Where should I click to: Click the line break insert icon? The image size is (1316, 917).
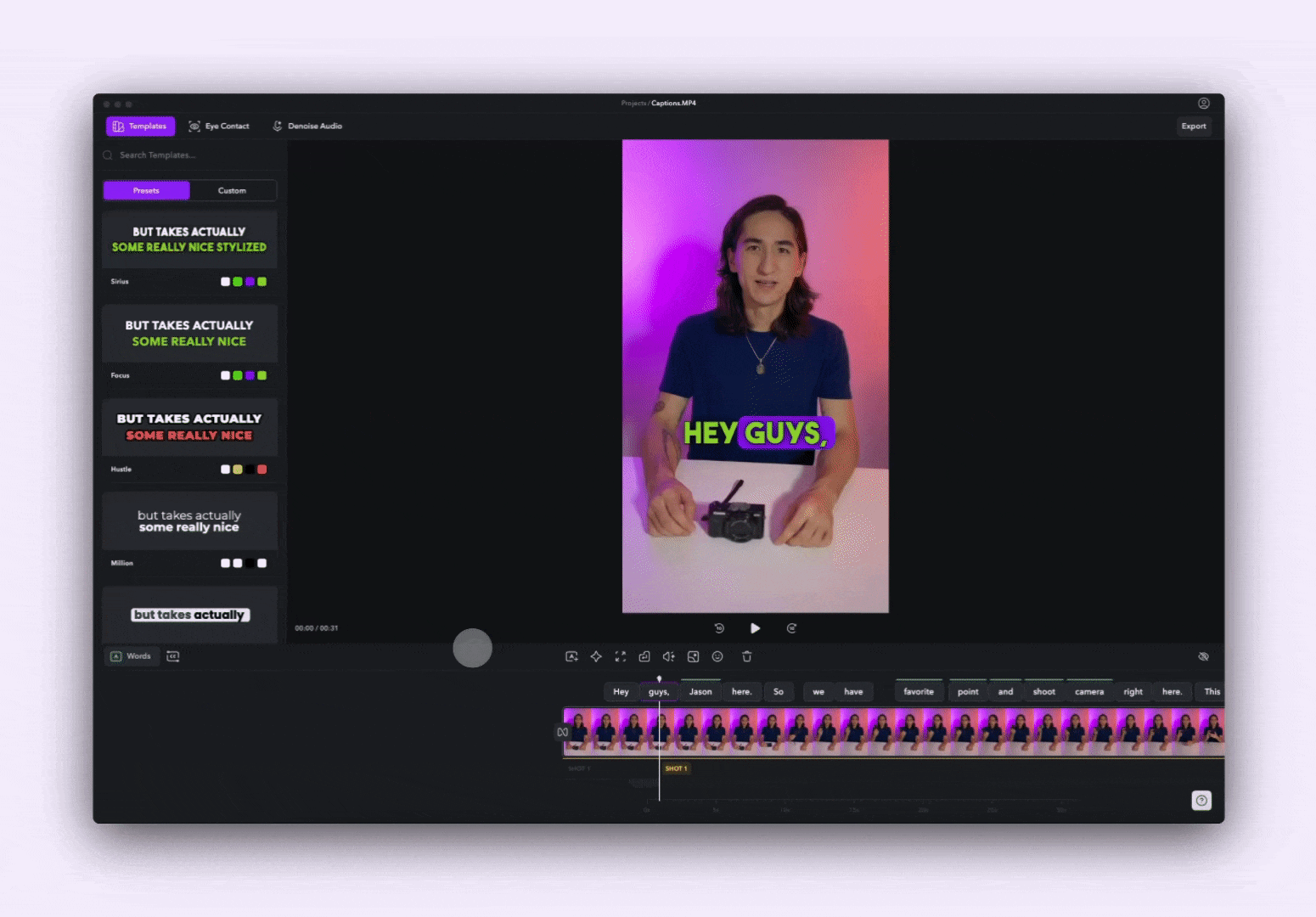click(644, 656)
